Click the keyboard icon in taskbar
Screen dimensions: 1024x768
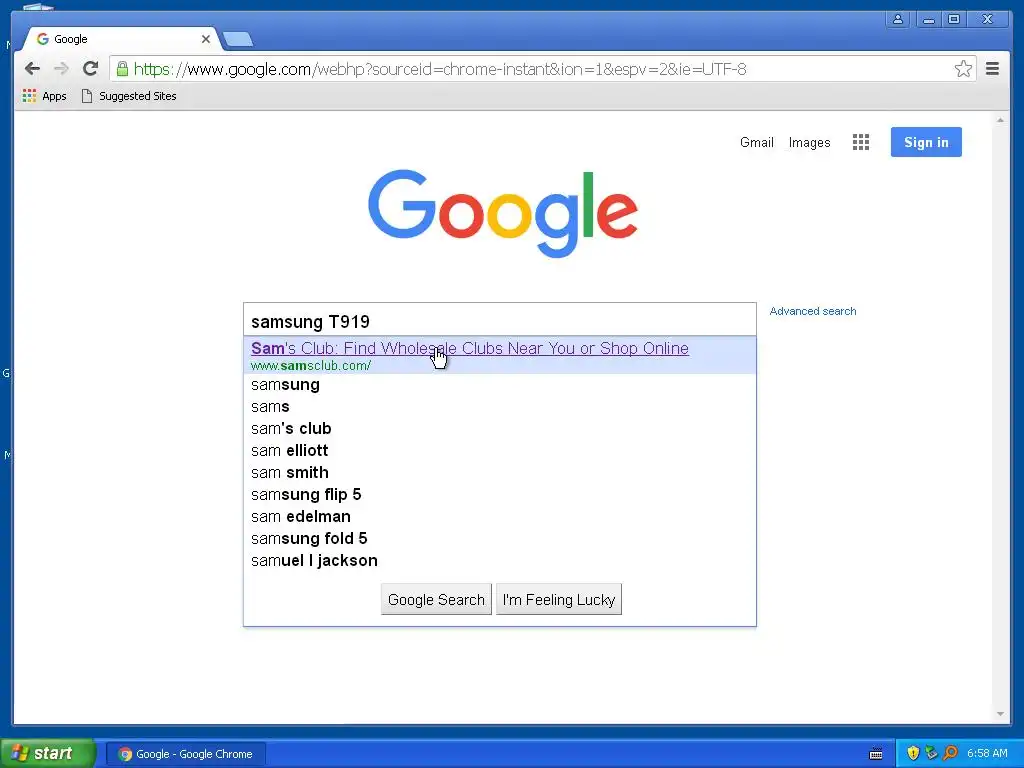coord(876,754)
